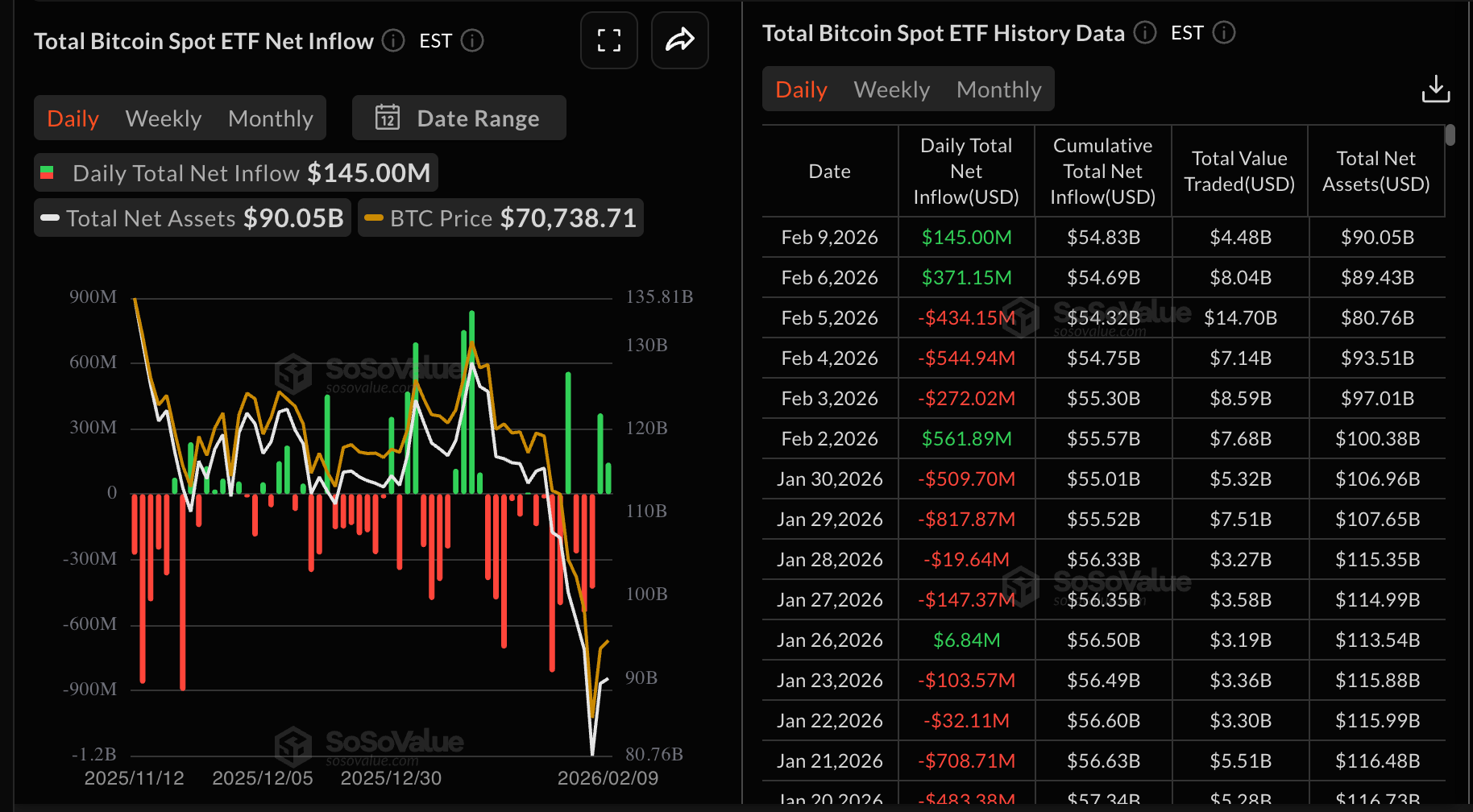Click the -$19.64M outflow value

click(967, 559)
